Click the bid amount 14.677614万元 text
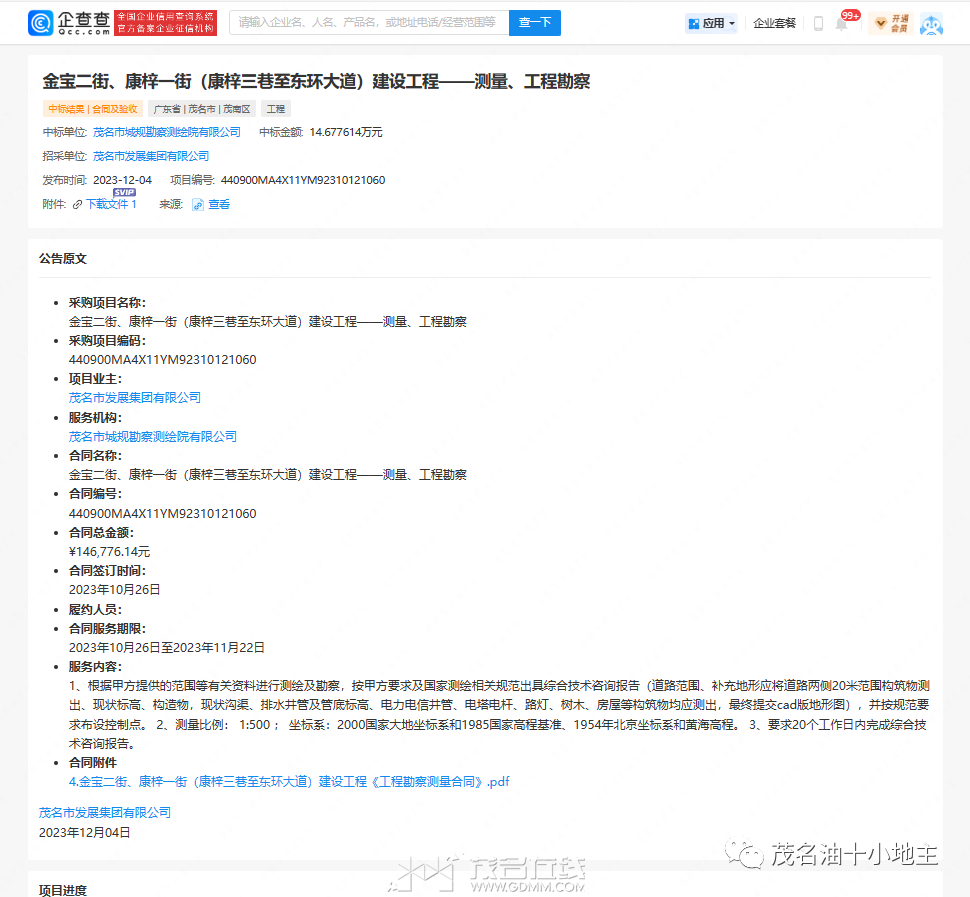 tap(346, 132)
